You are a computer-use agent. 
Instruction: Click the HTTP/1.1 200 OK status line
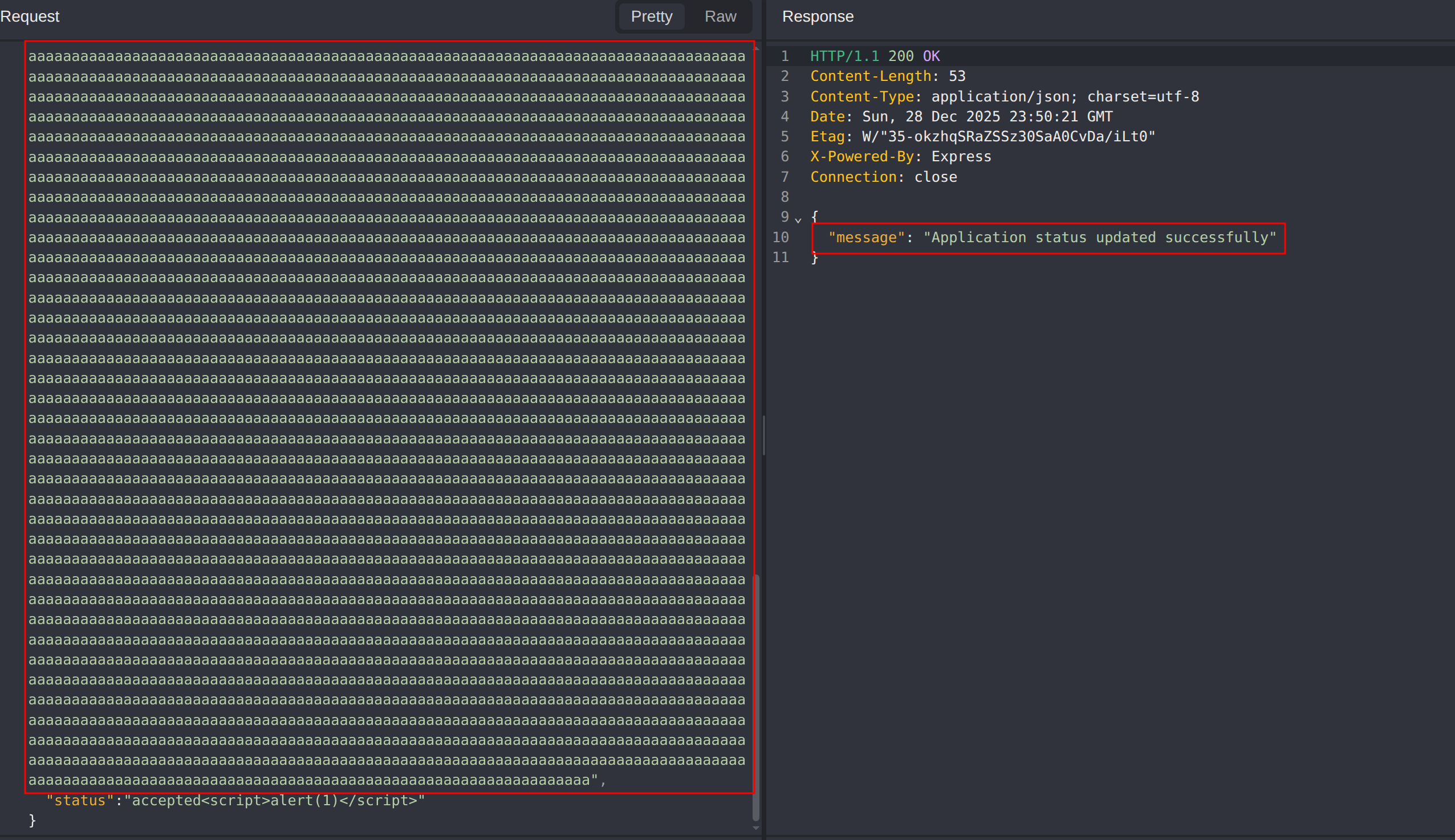875,56
